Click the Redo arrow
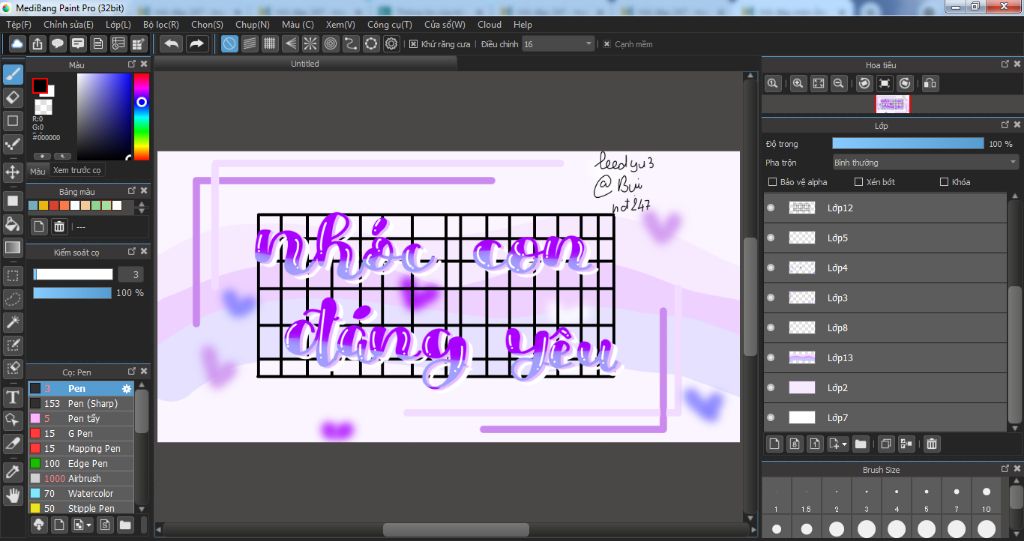Screen dimensions: 1024x541 coord(196,44)
